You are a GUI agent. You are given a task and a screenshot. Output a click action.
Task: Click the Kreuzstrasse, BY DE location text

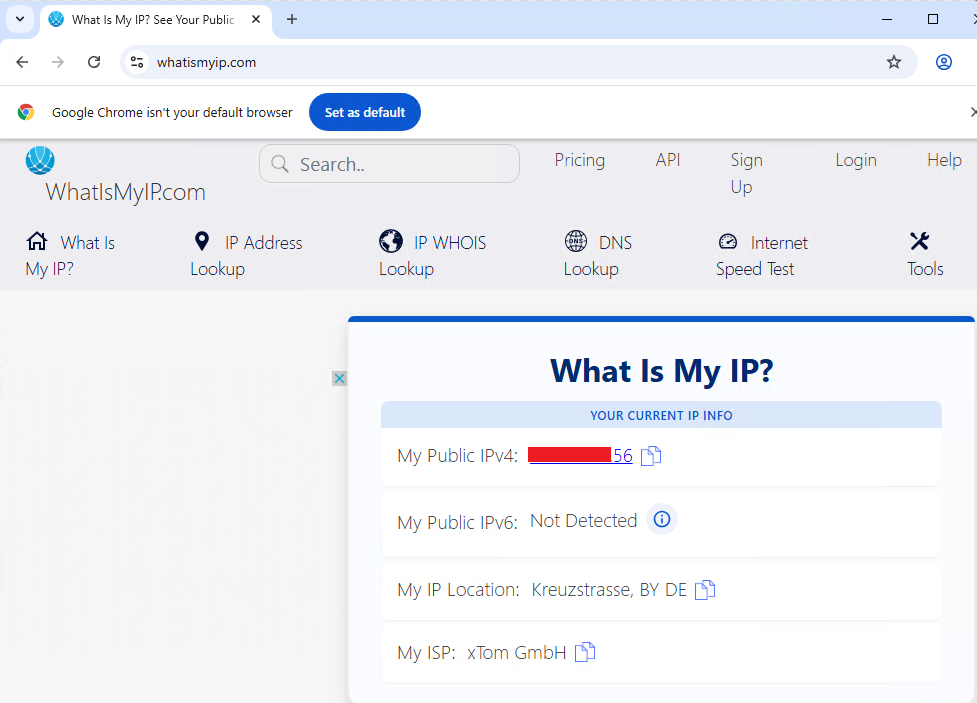(609, 590)
